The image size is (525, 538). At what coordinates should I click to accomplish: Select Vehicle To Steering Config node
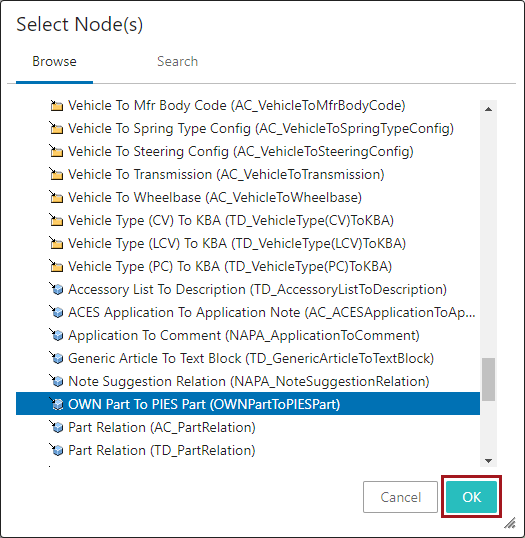pyautogui.click(x=241, y=151)
